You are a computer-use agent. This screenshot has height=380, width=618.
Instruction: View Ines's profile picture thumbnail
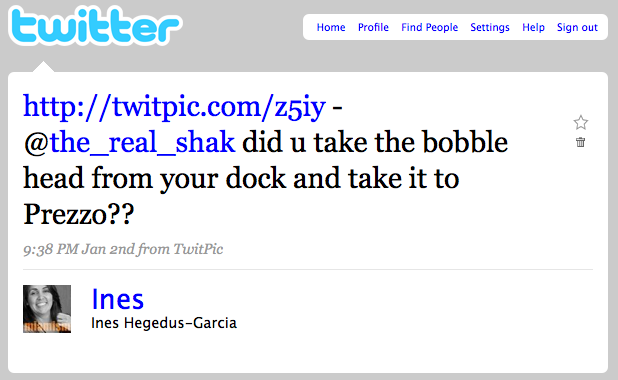(x=47, y=309)
